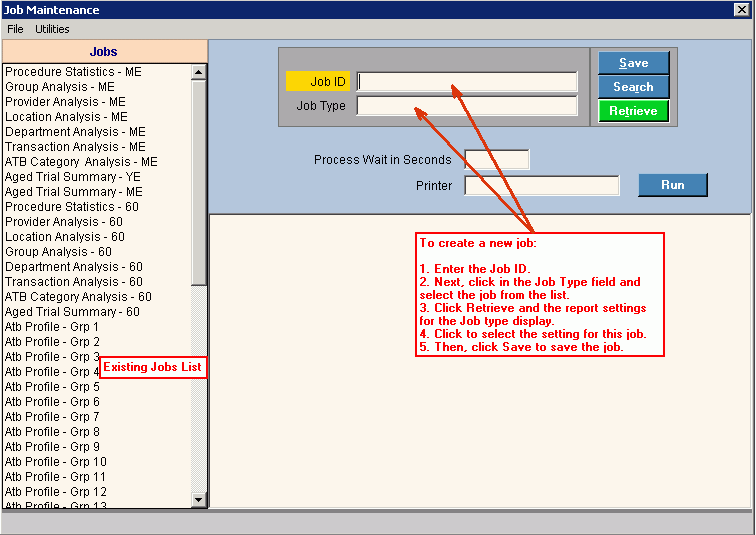Image resolution: width=756 pixels, height=535 pixels.
Task: Open the File menu
Action: (15, 29)
